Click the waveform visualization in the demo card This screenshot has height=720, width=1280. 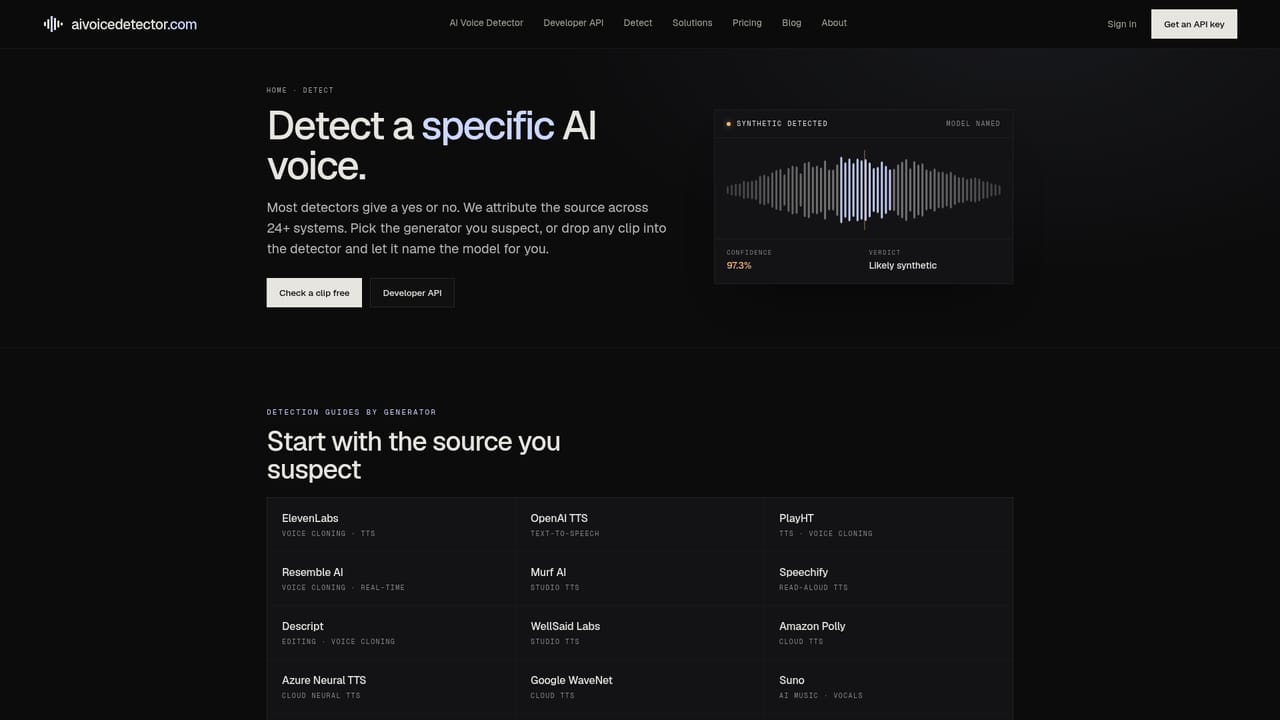pyautogui.click(x=864, y=188)
